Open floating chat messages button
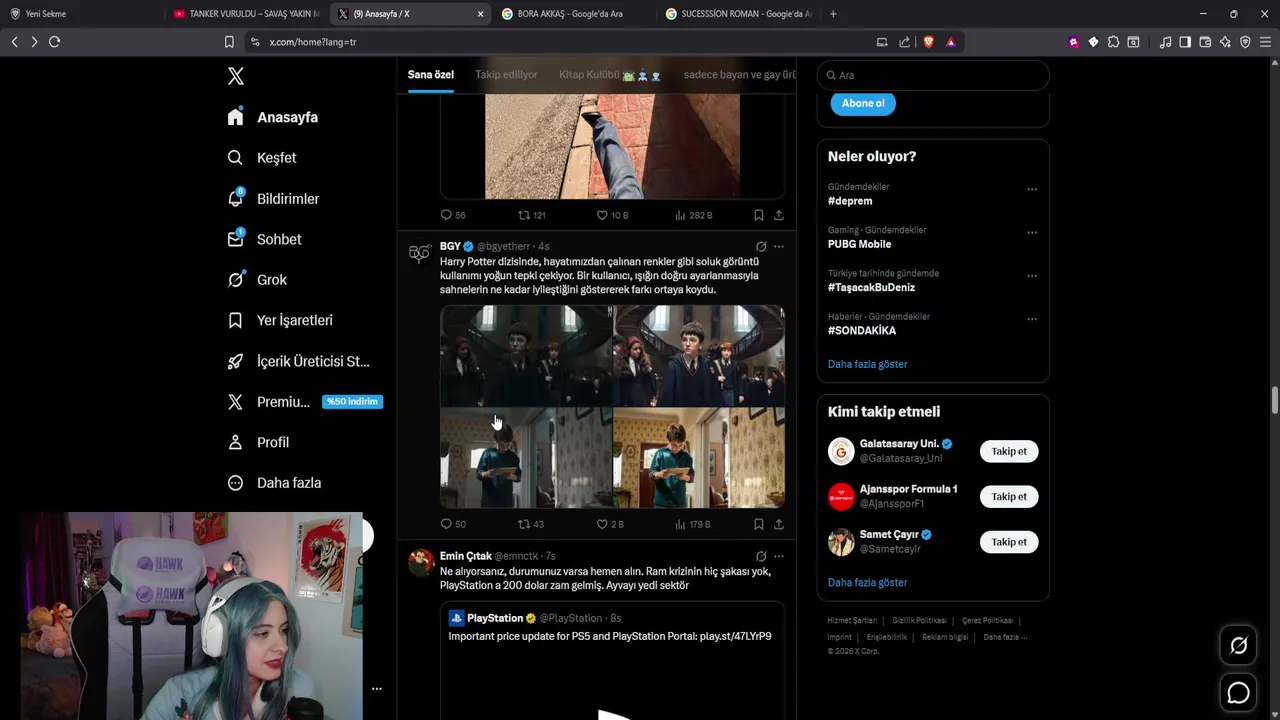The image size is (1280, 720). pyautogui.click(x=1238, y=692)
